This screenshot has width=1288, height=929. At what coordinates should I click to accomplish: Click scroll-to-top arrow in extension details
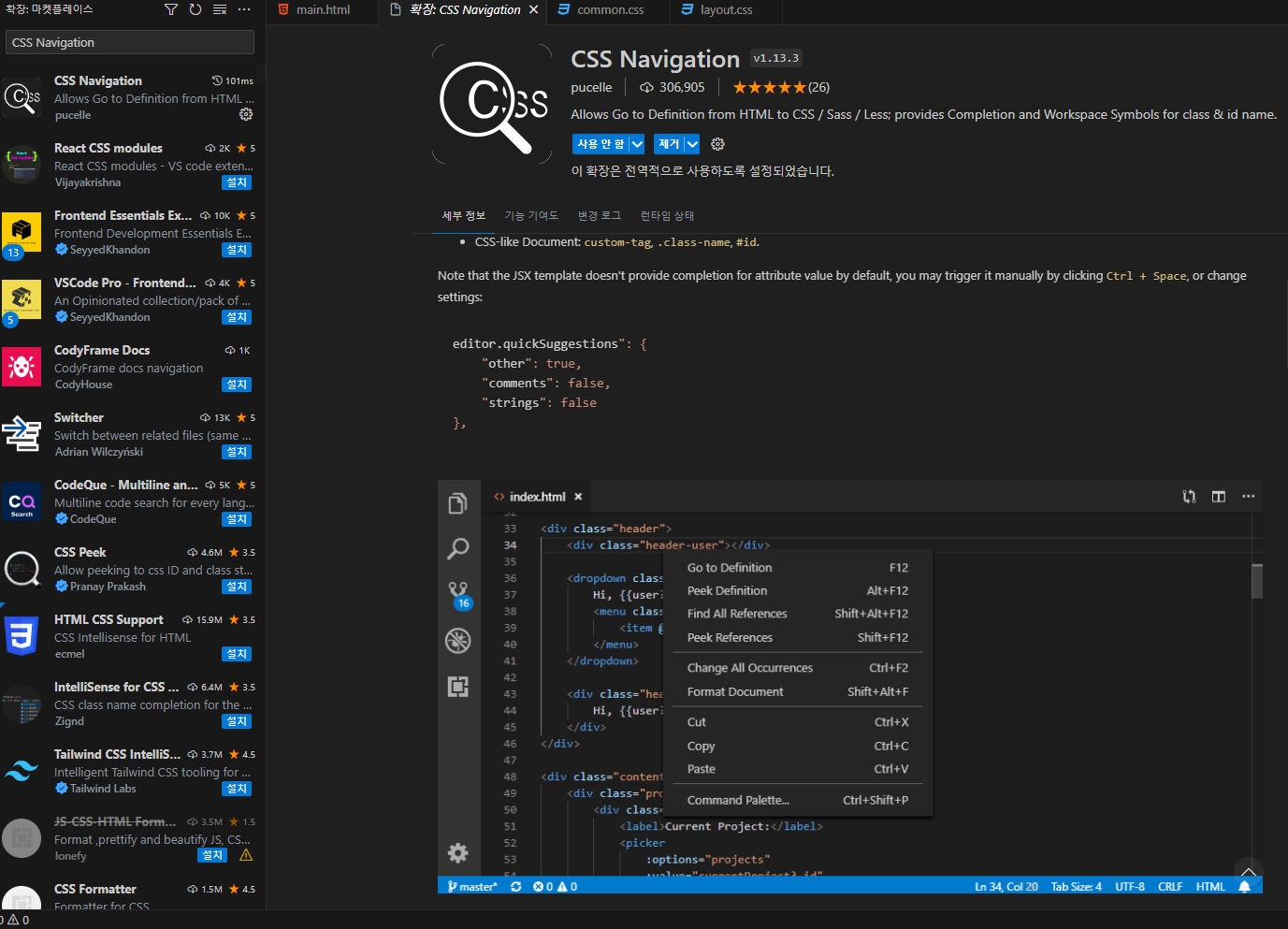(1248, 872)
